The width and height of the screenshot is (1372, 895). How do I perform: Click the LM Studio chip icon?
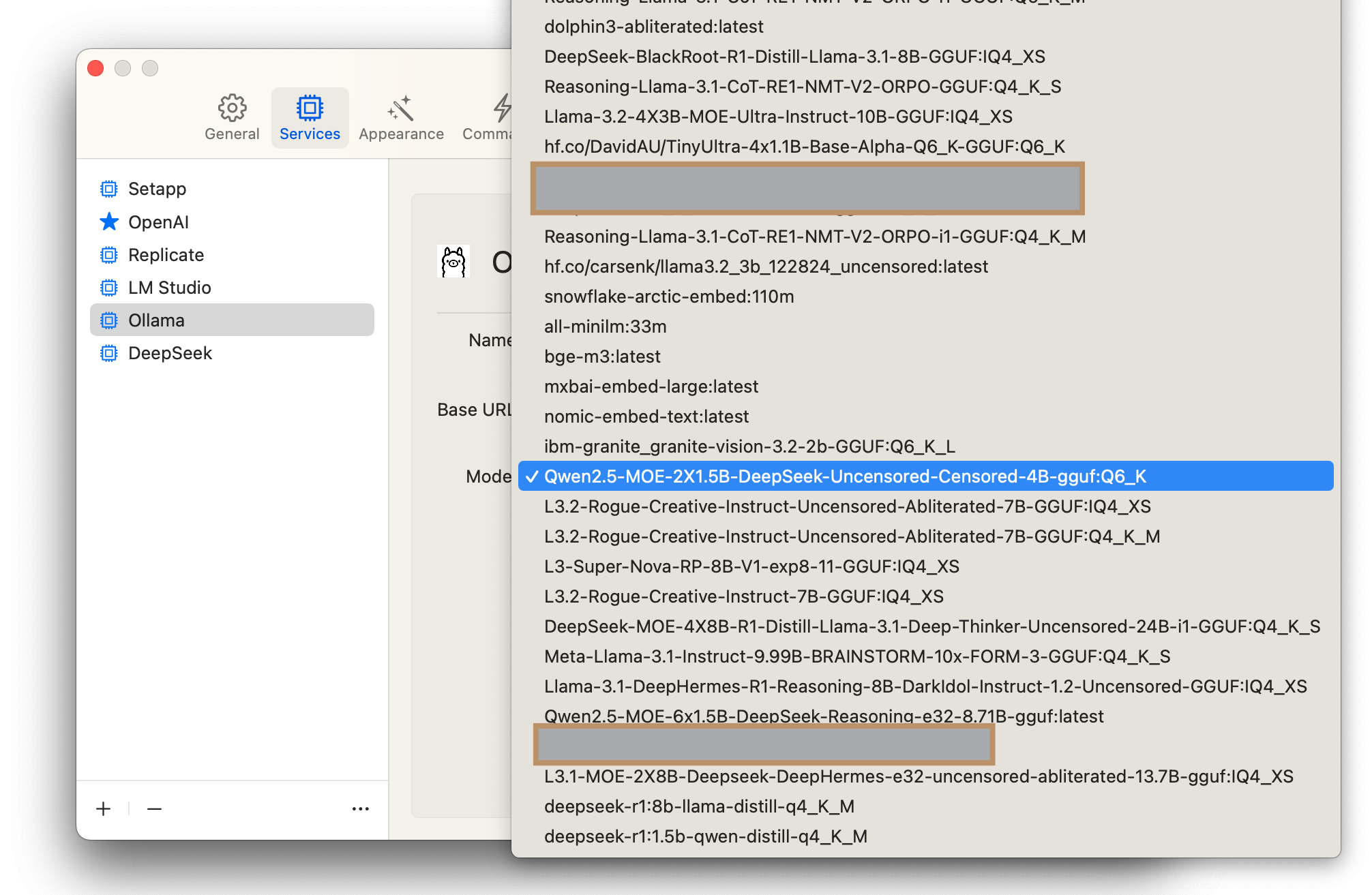click(x=109, y=288)
